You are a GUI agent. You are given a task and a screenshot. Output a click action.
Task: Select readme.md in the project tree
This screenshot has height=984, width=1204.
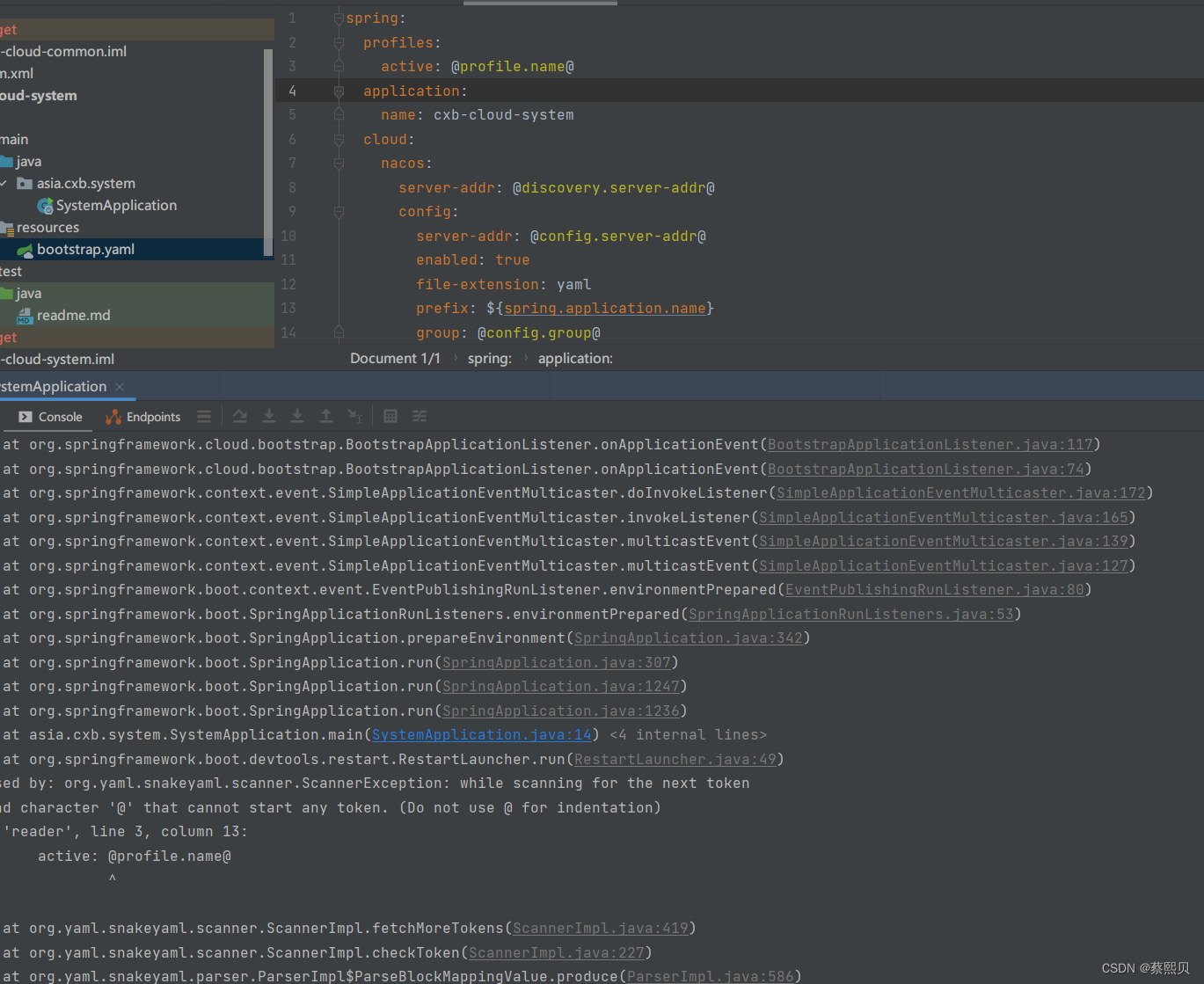coord(136,316)
